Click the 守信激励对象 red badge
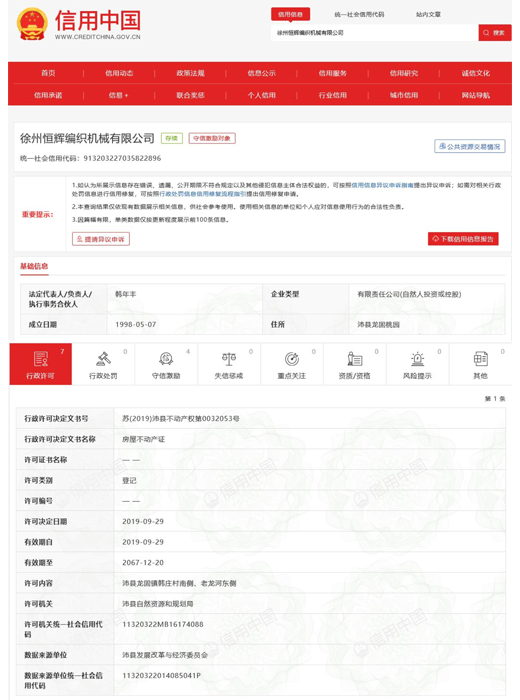 (212, 138)
